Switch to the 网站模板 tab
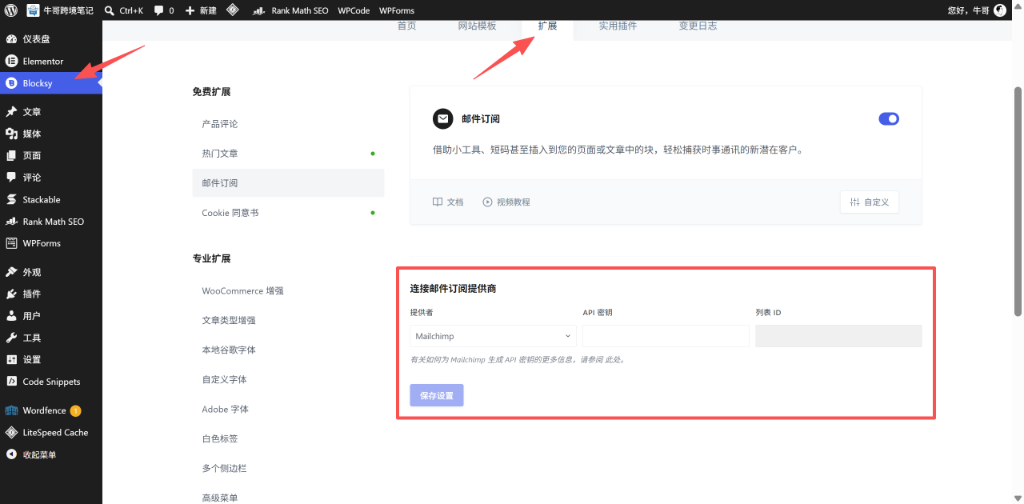Screen dimensions: 1024x504 click(477, 26)
